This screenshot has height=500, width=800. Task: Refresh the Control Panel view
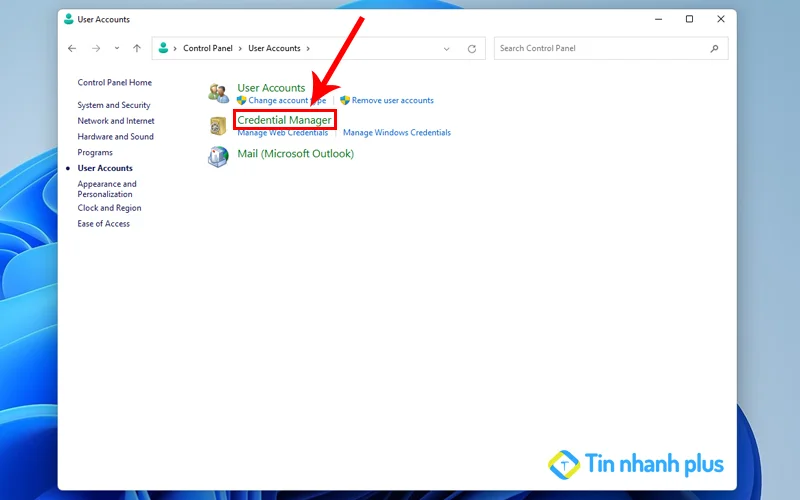(472, 49)
